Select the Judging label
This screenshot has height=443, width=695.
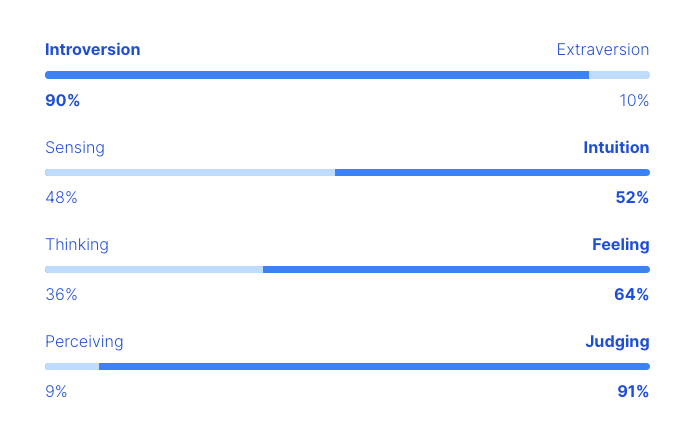pyautogui.click(x=617, y=342)
